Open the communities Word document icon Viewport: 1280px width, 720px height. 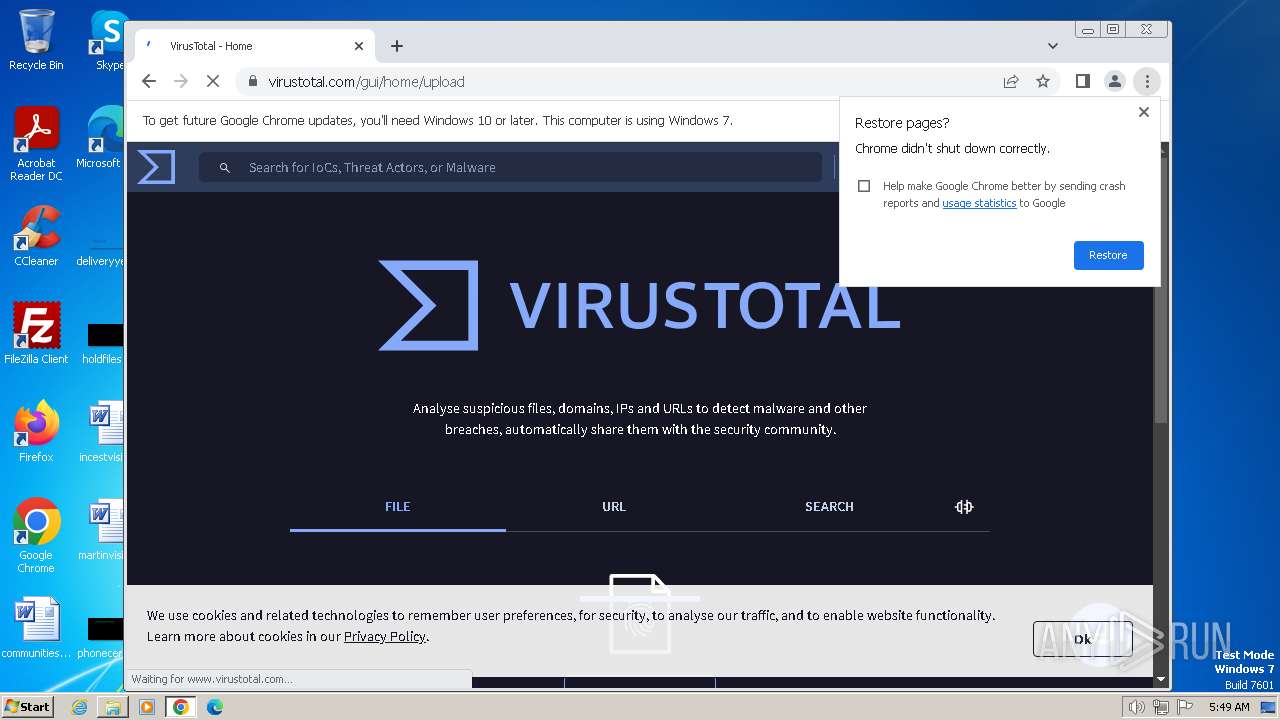point(36,628)
